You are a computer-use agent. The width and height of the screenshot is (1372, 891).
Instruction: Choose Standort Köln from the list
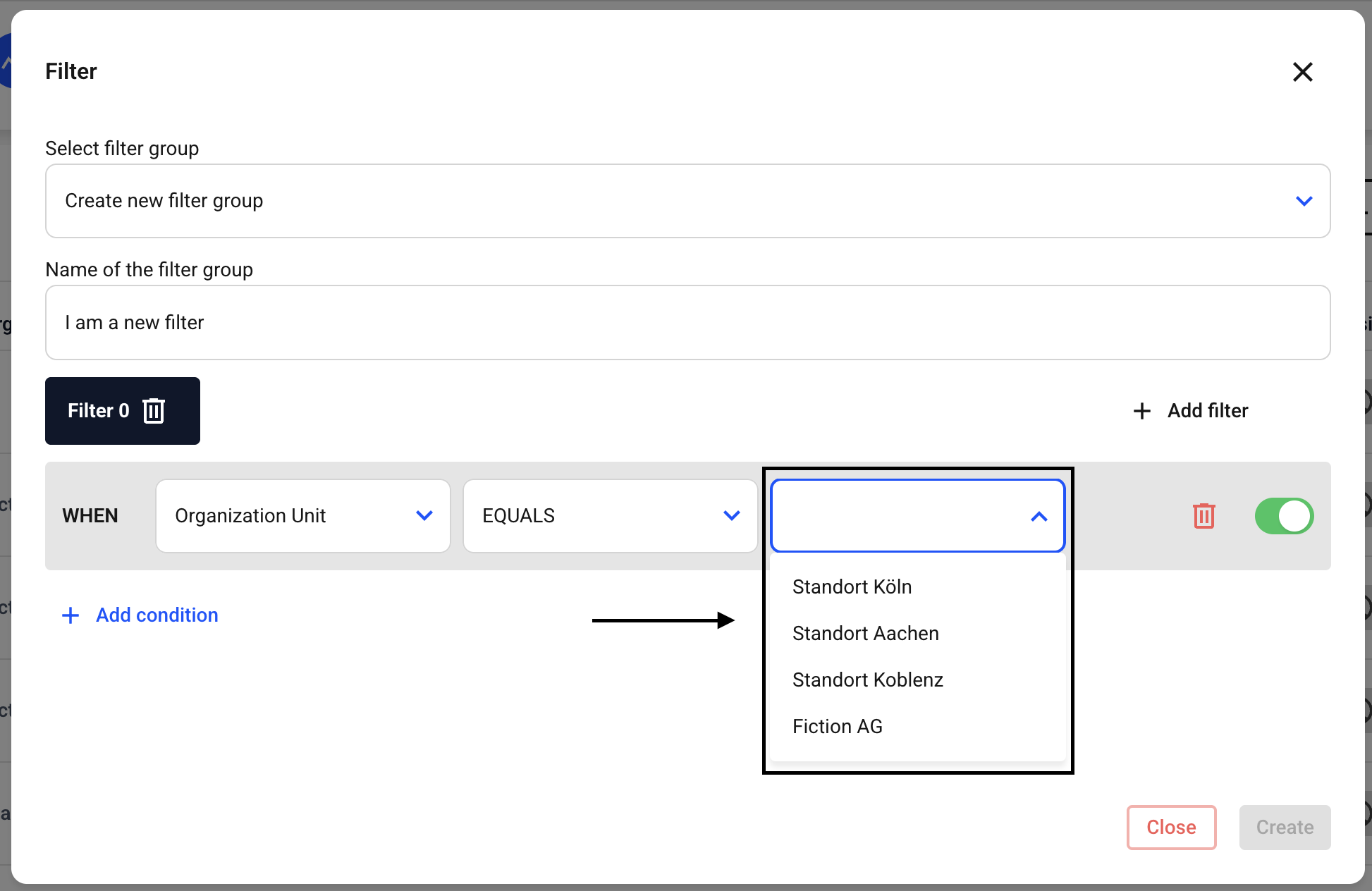tap(852, 586)
